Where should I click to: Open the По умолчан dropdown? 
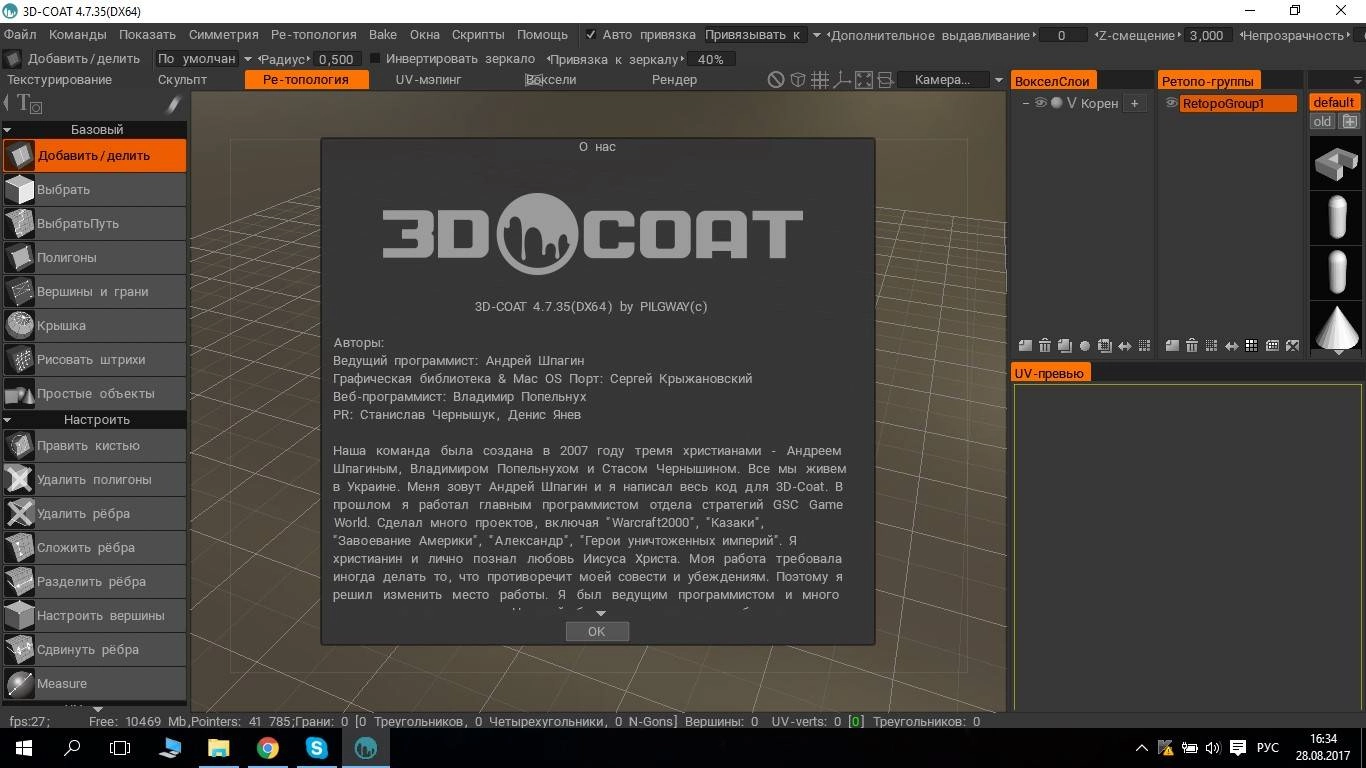[x=203, y=59]
